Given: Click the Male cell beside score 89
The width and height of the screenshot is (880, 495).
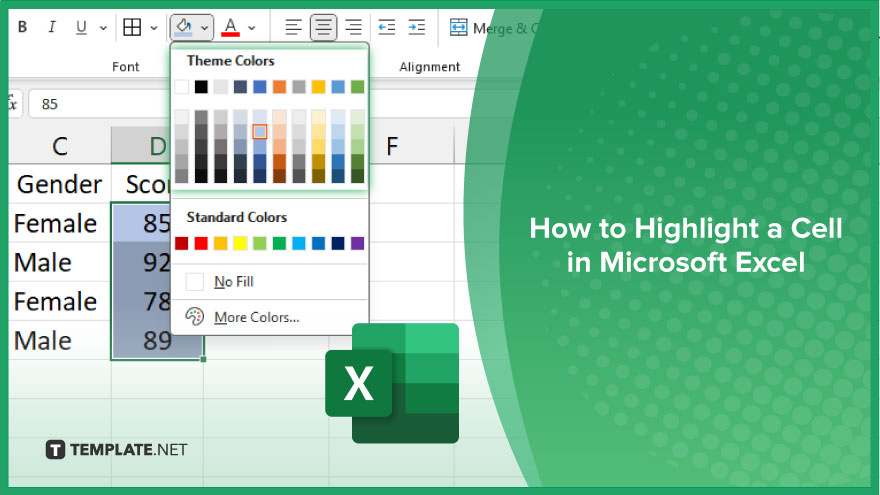Looking at the screenshot, I should tap(60, 341).
